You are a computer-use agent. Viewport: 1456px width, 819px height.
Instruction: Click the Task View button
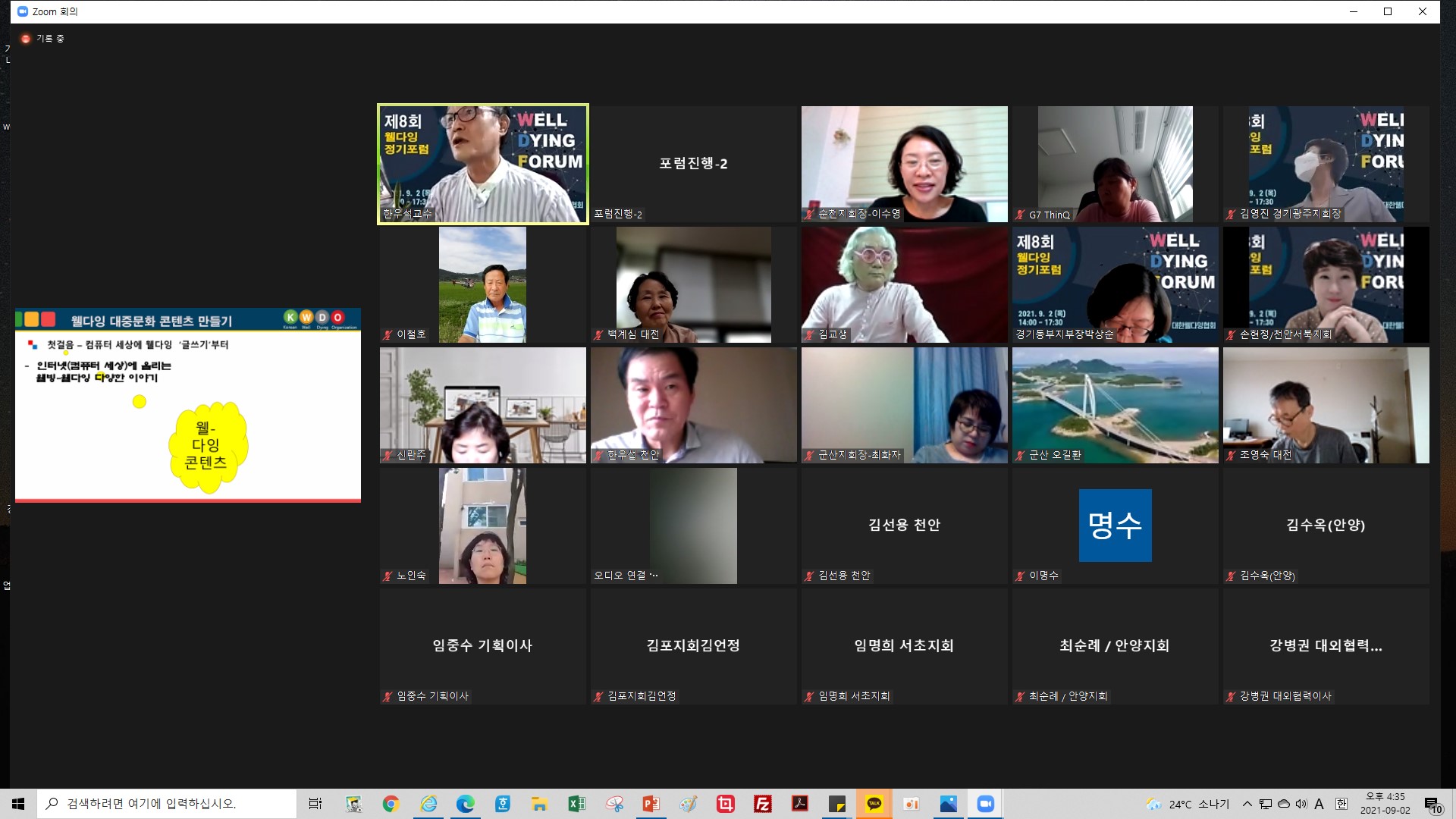click(x=315, y=804)
